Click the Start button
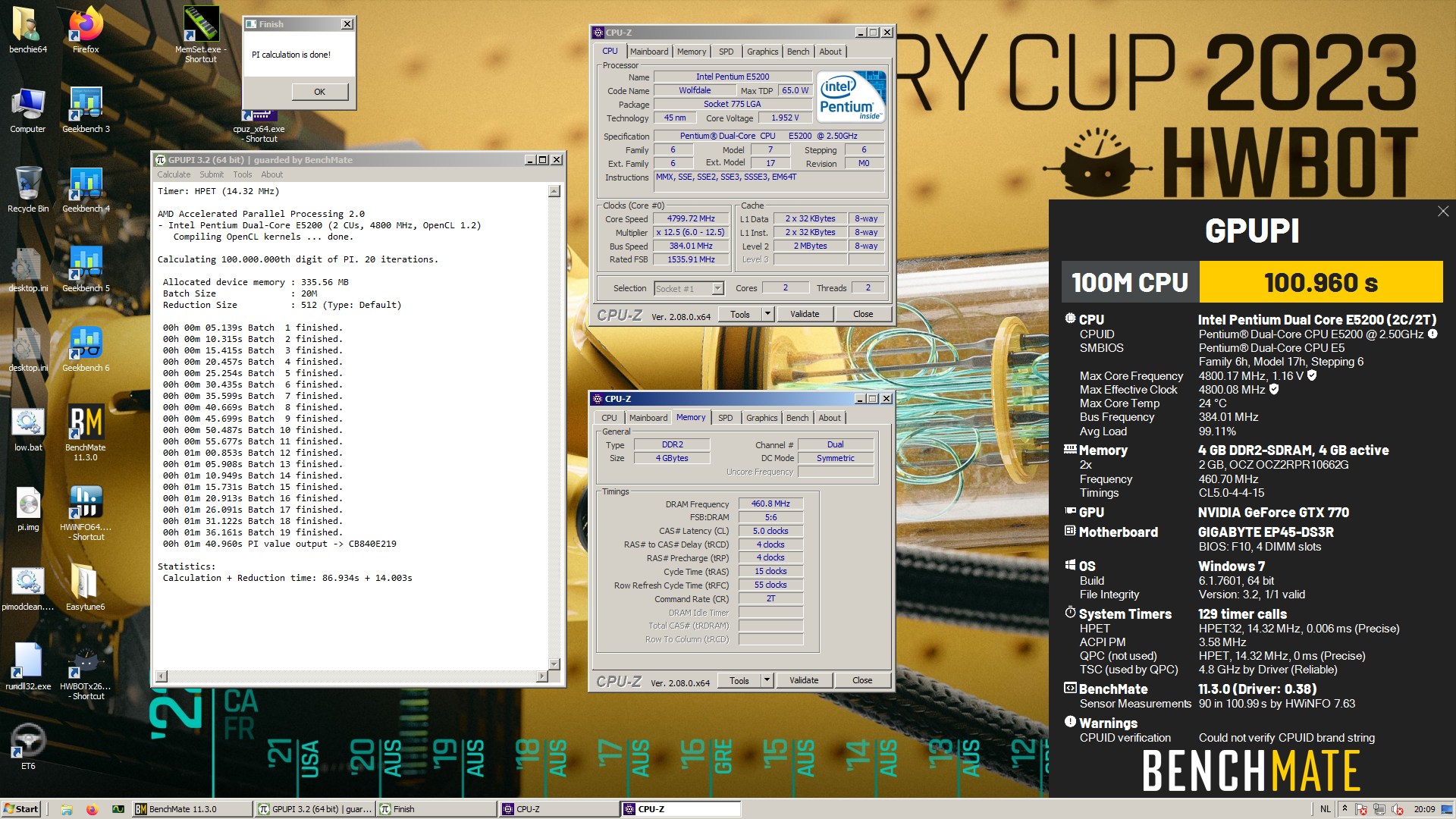The image size is (1456, 819). coord(21,809)
